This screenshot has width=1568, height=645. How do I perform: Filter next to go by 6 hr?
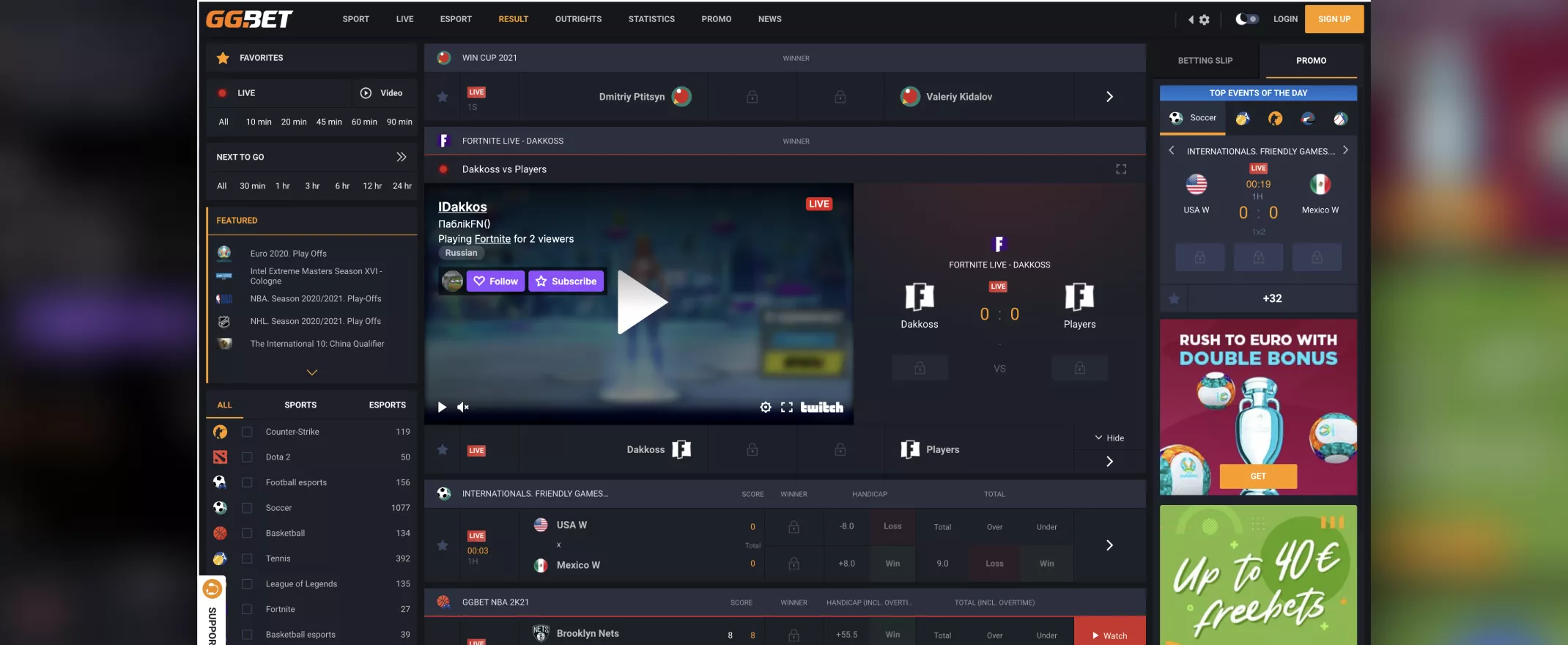(342, 186)
